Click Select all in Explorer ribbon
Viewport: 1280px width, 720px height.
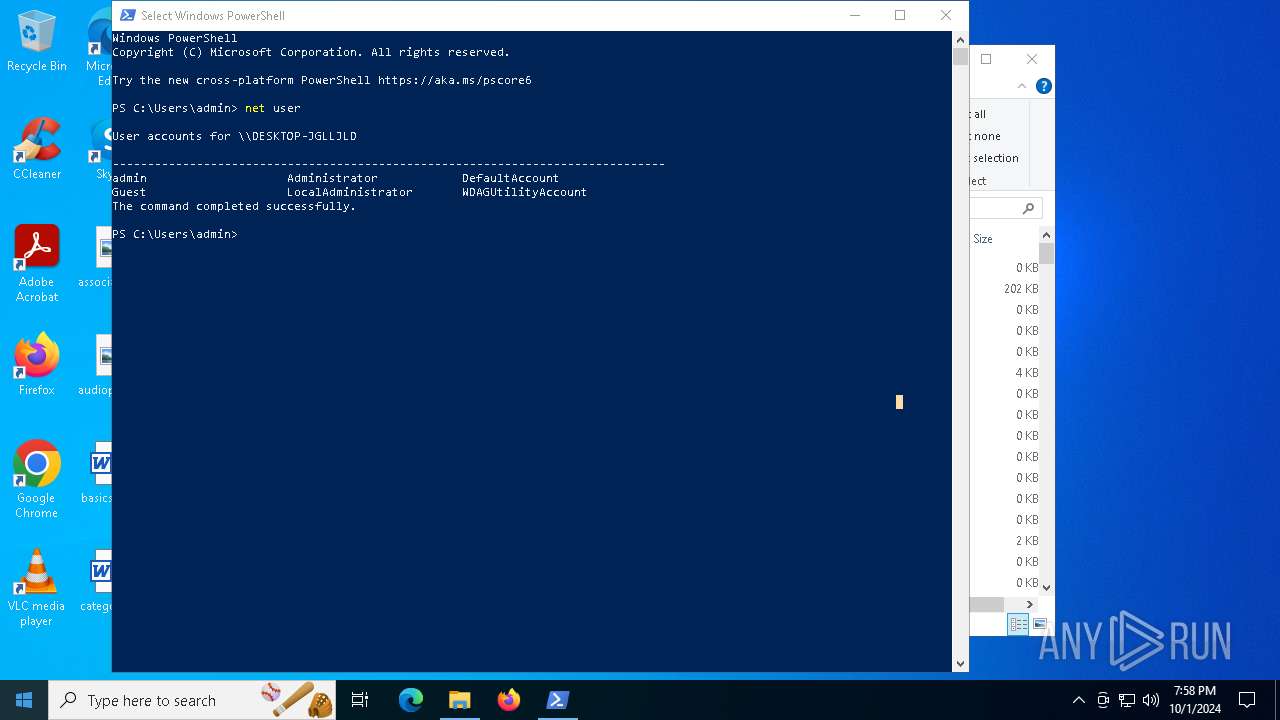coord(979,114)
